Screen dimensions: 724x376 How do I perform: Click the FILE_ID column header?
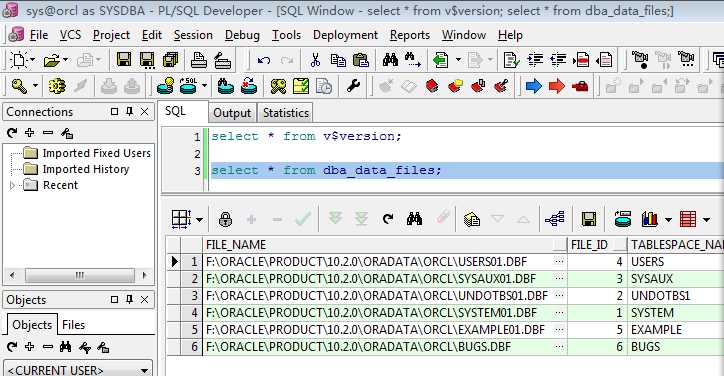[x=597, y=244]
